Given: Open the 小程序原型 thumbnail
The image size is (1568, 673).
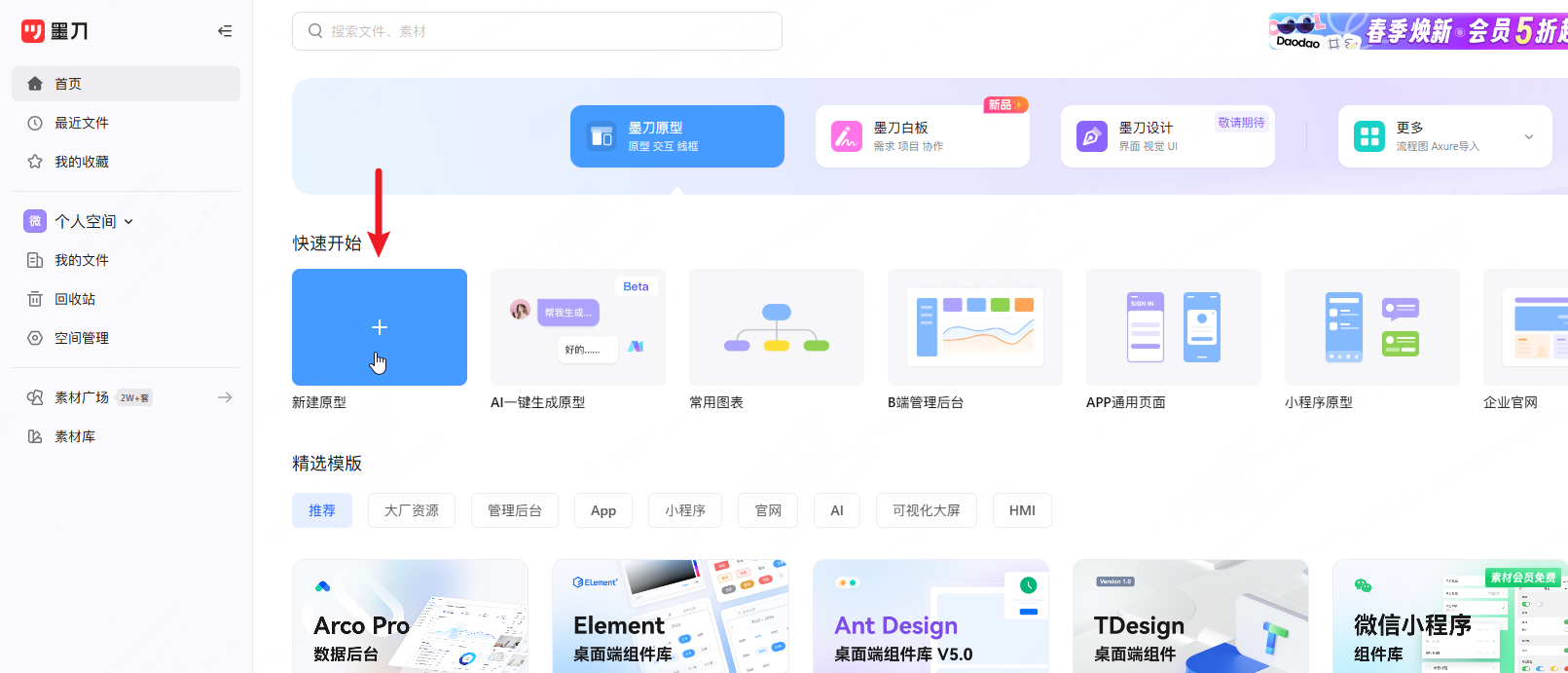Looking at the screenshot, I should (x=1372, y=327).
